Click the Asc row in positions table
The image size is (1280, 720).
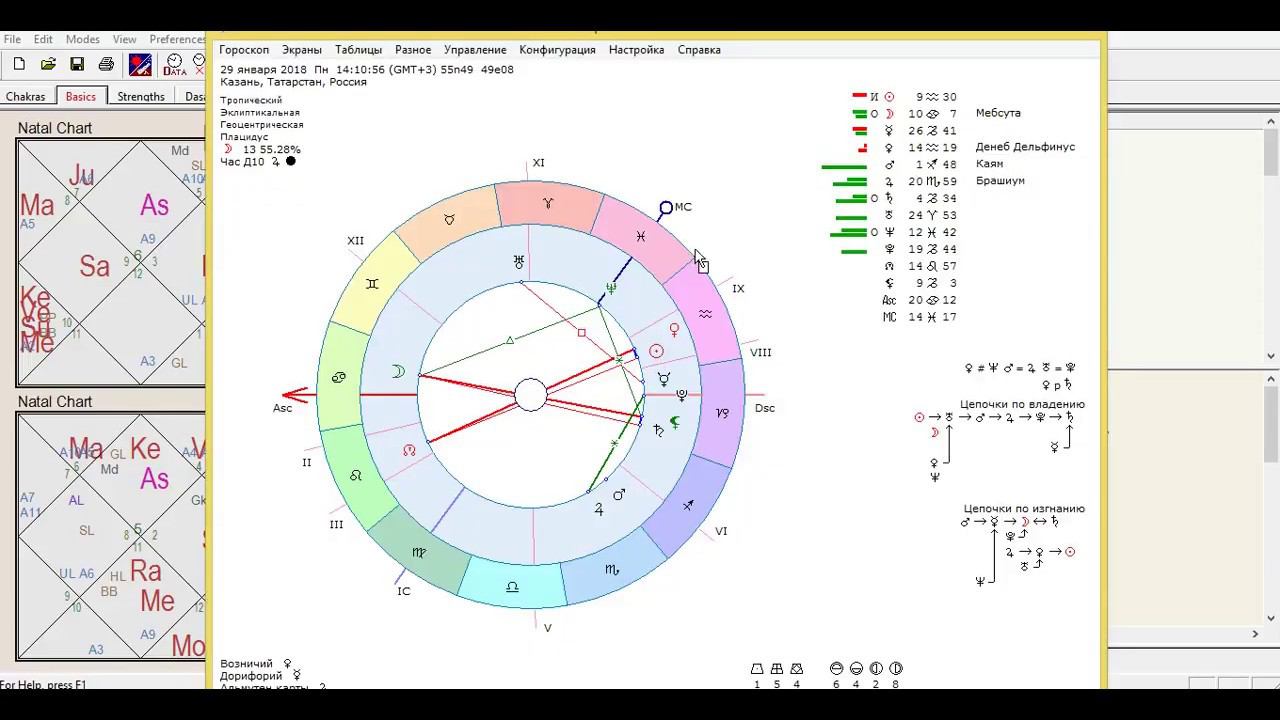click(919, 300)
